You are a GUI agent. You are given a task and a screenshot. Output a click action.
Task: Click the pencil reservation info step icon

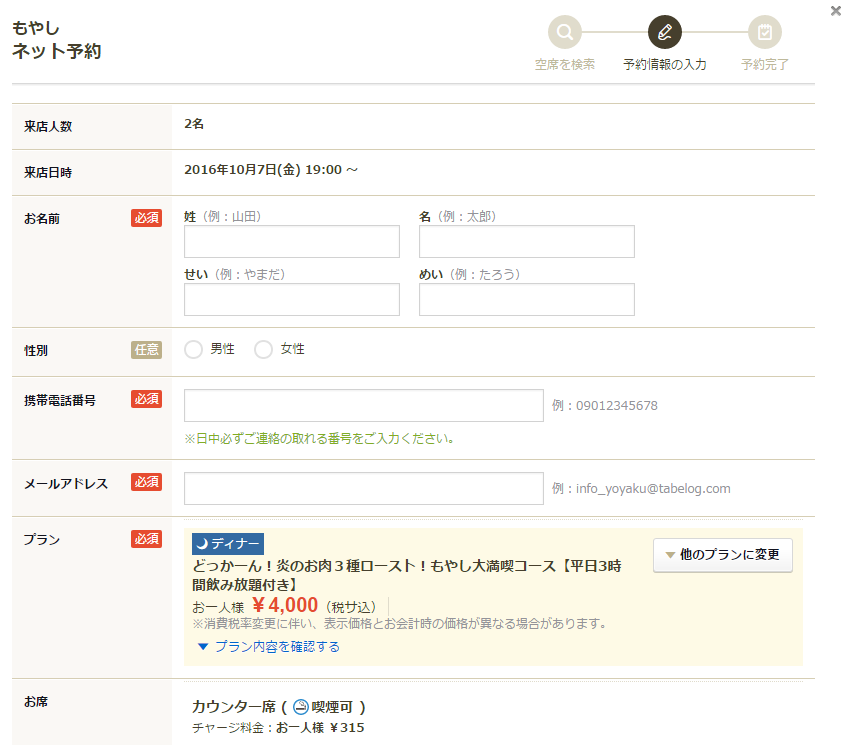coord(665,32)
